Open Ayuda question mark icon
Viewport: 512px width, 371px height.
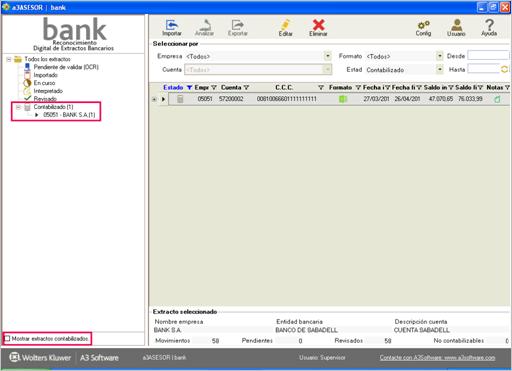pos(489,25)
